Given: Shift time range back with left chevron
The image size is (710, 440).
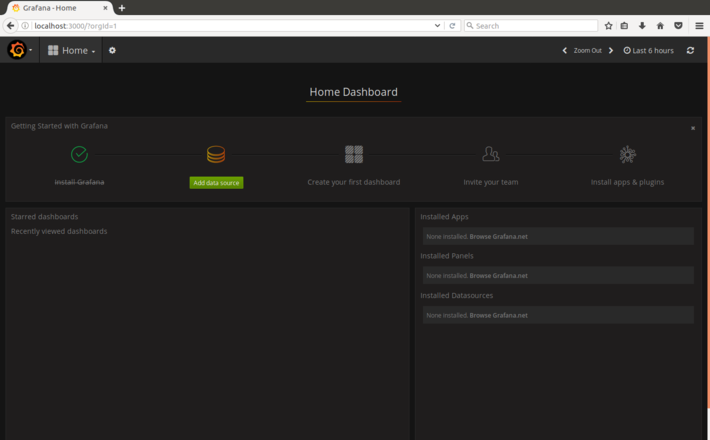Looking at the screenshot, I should pos(565,50).
